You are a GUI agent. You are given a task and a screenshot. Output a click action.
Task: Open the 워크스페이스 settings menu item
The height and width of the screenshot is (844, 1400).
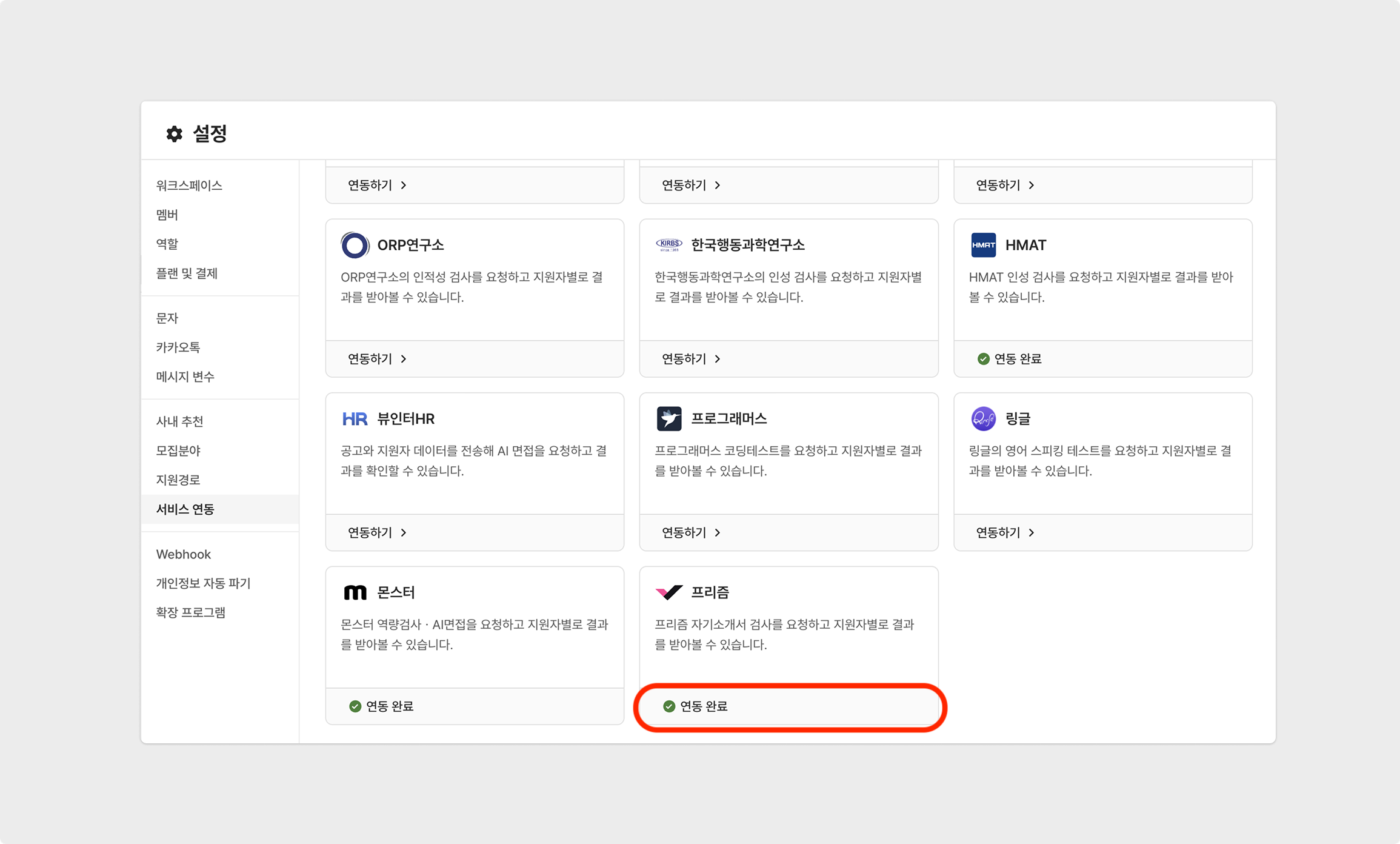click(x=189, y=186)
